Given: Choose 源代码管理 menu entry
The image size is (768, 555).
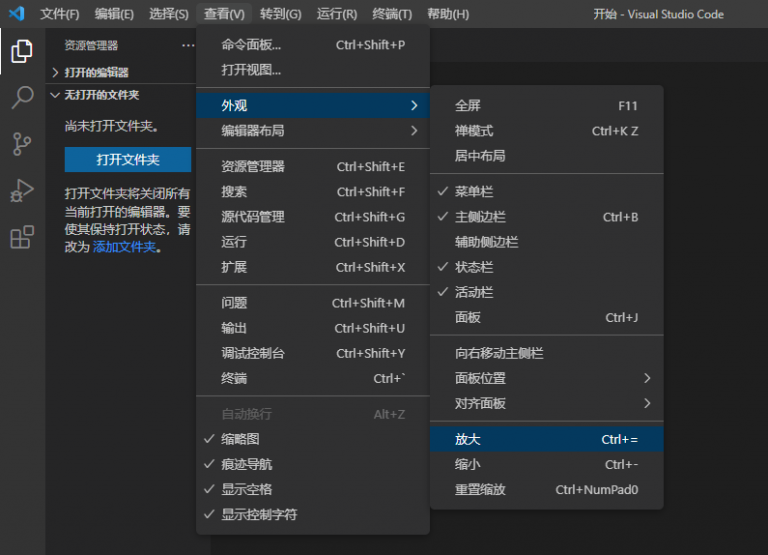Looking at the screenshot, I should pos(313,217).
